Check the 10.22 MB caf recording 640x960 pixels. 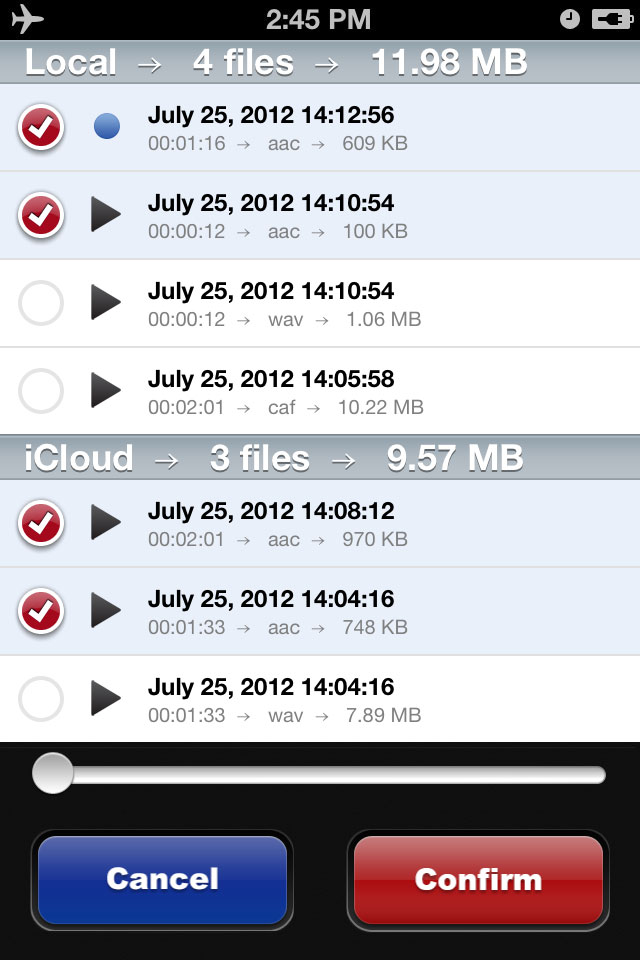pyautogui.click(x=41, y=391)
